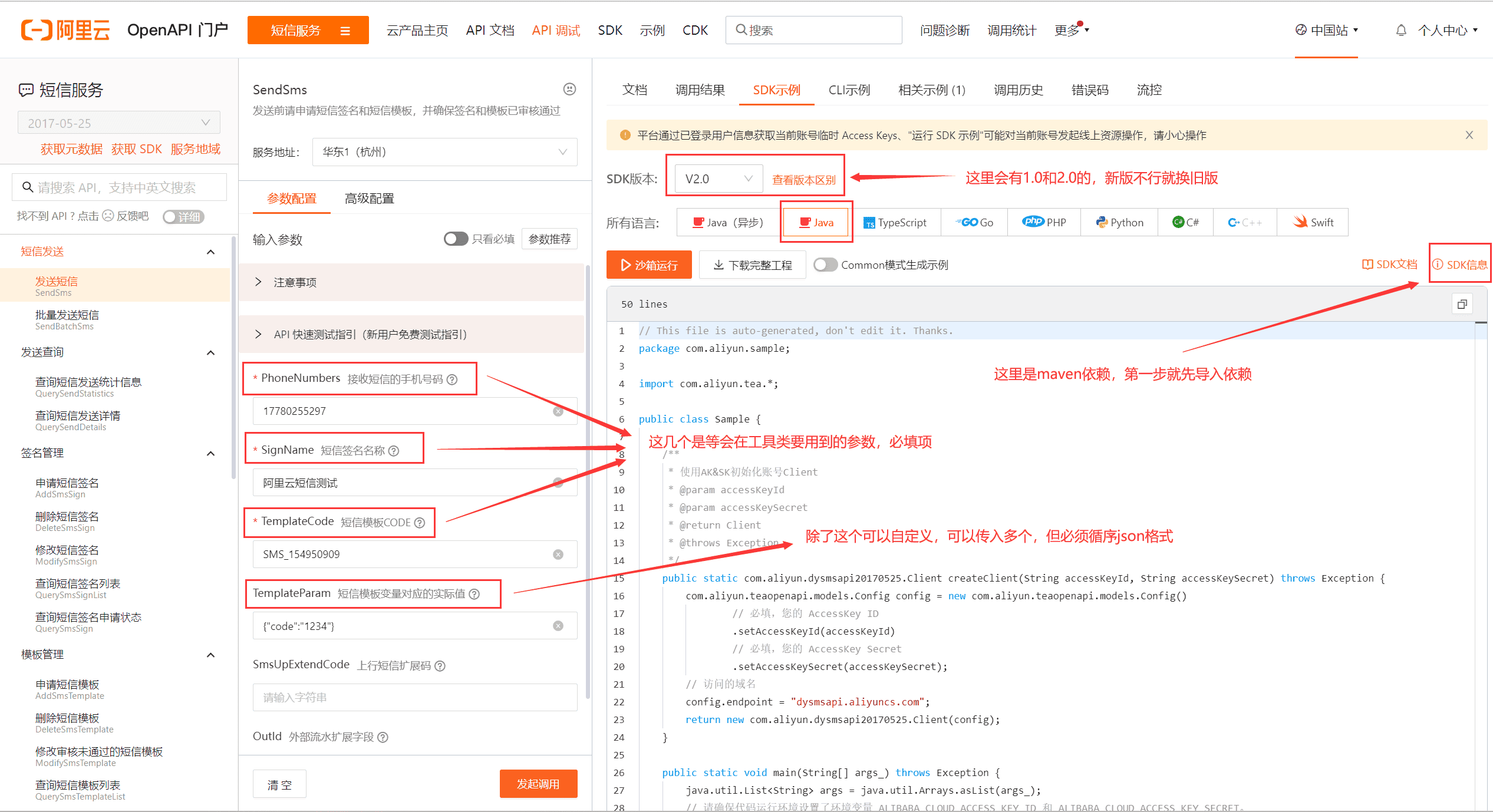Open SDK信息 for maven dependency
The image size is (1493, 812).
pos(1460,265)
